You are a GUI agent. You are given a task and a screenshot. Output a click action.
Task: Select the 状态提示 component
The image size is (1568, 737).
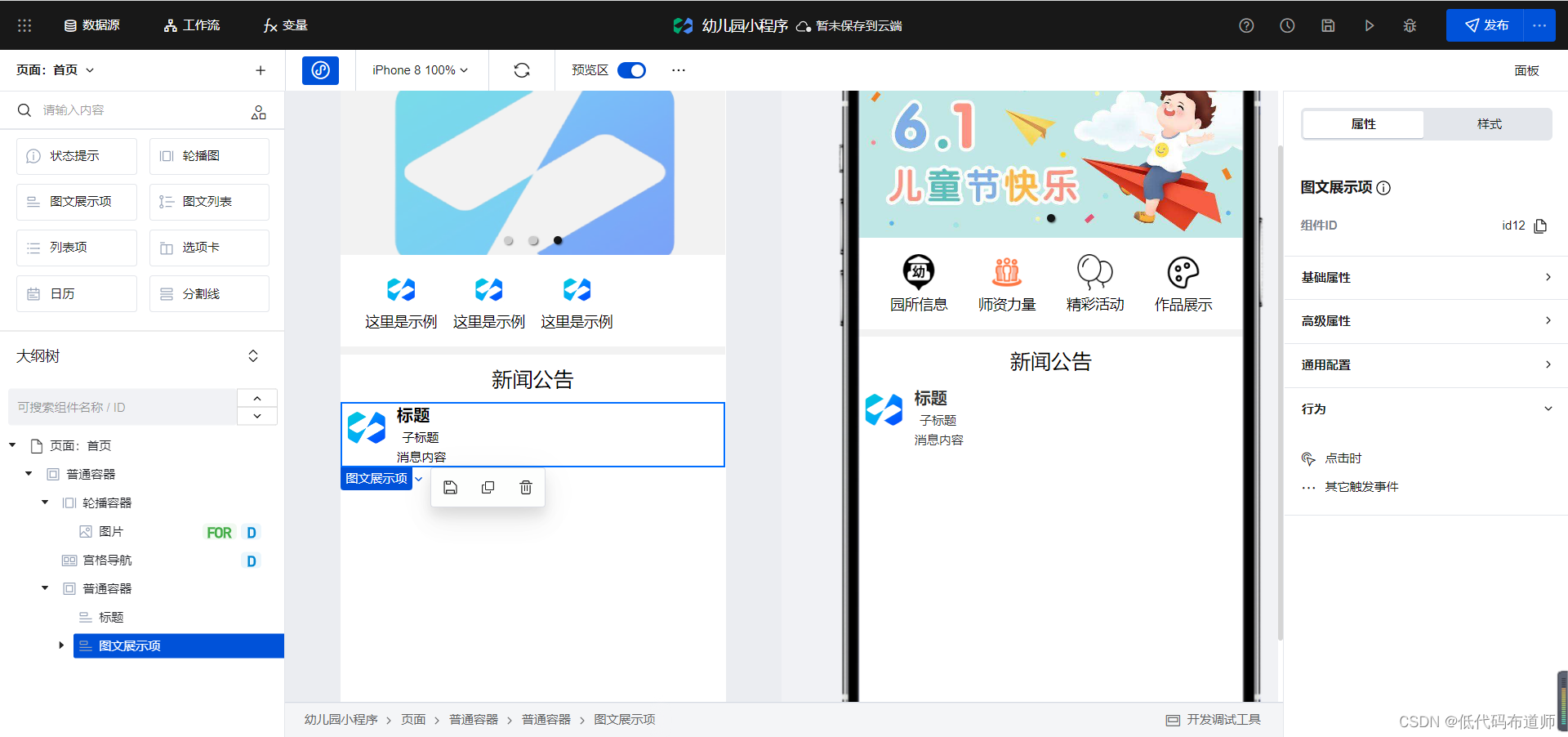point(77,156)
